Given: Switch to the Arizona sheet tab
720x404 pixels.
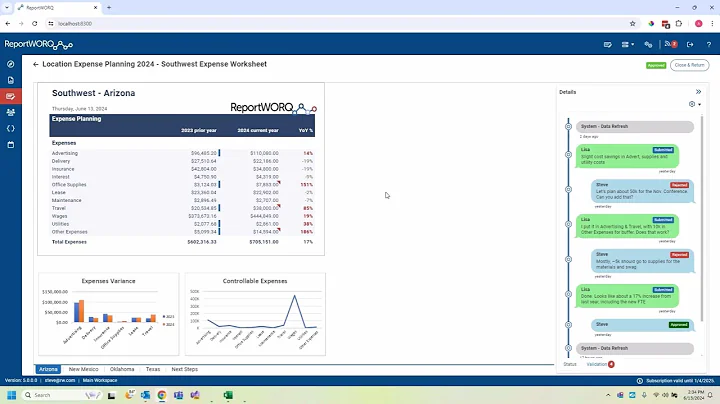Looking at the screenshot, I should tap(48, 369).
